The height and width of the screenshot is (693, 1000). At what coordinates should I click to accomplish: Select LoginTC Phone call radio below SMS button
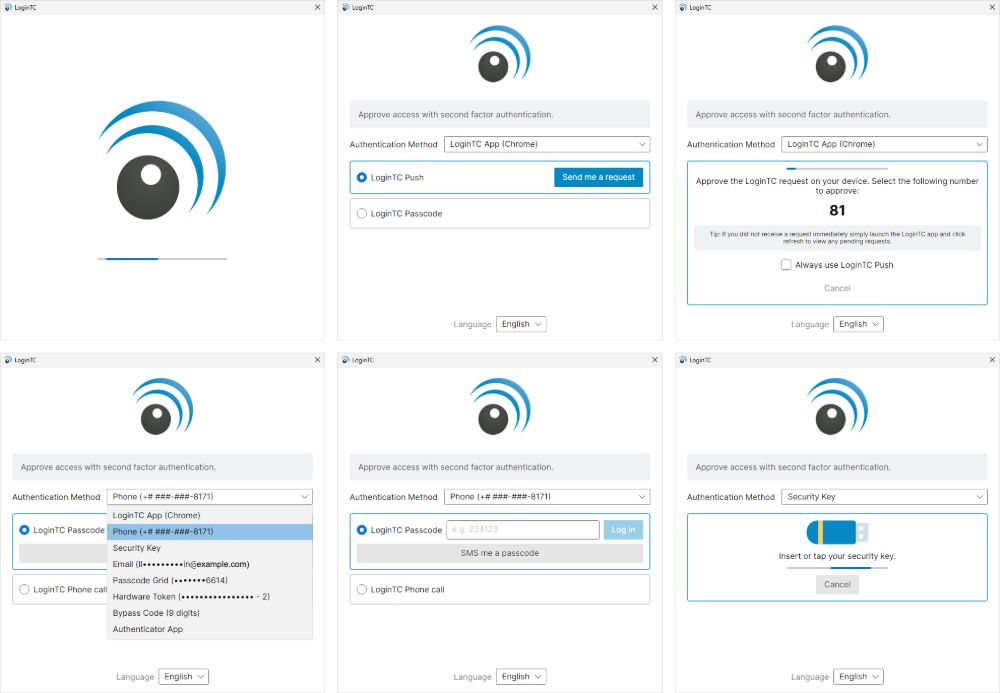[362, 589]
